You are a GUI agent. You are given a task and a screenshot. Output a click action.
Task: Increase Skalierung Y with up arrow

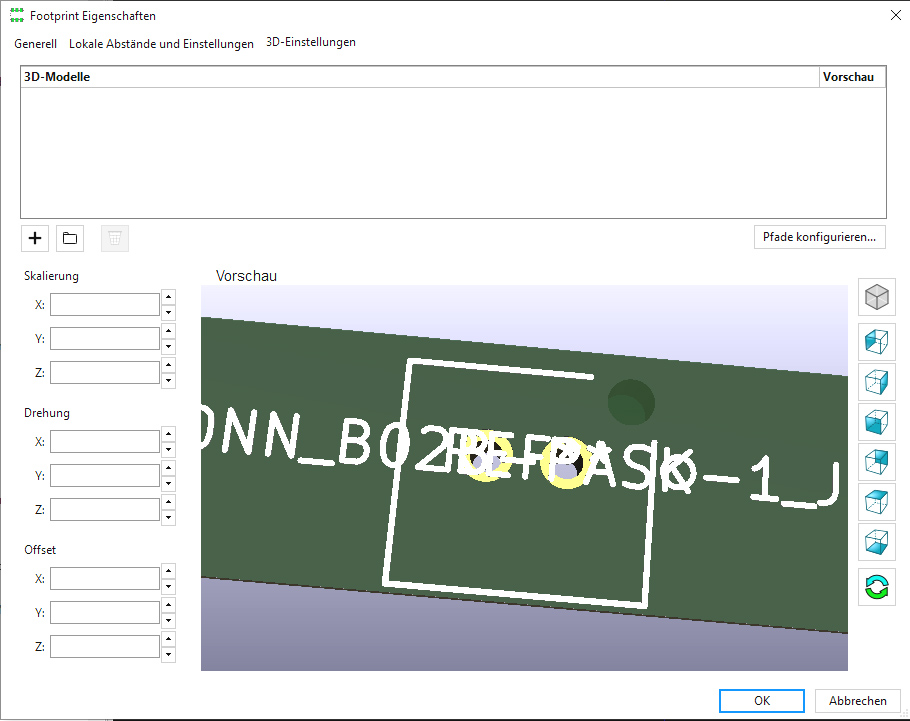click(x=168, y=331)
